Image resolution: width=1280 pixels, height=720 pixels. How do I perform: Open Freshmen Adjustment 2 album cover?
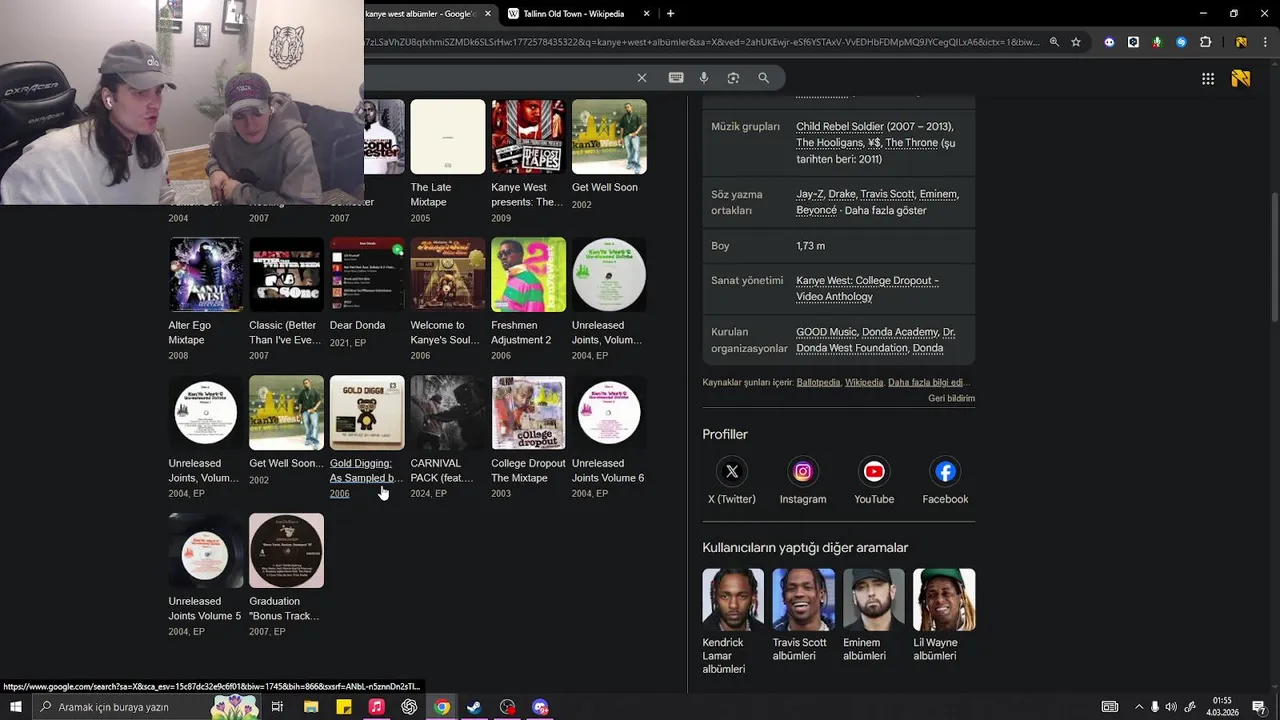point(528,275)
